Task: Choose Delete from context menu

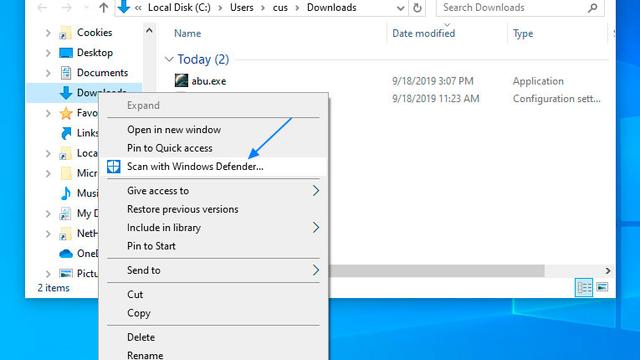Action: click(213, 338)
